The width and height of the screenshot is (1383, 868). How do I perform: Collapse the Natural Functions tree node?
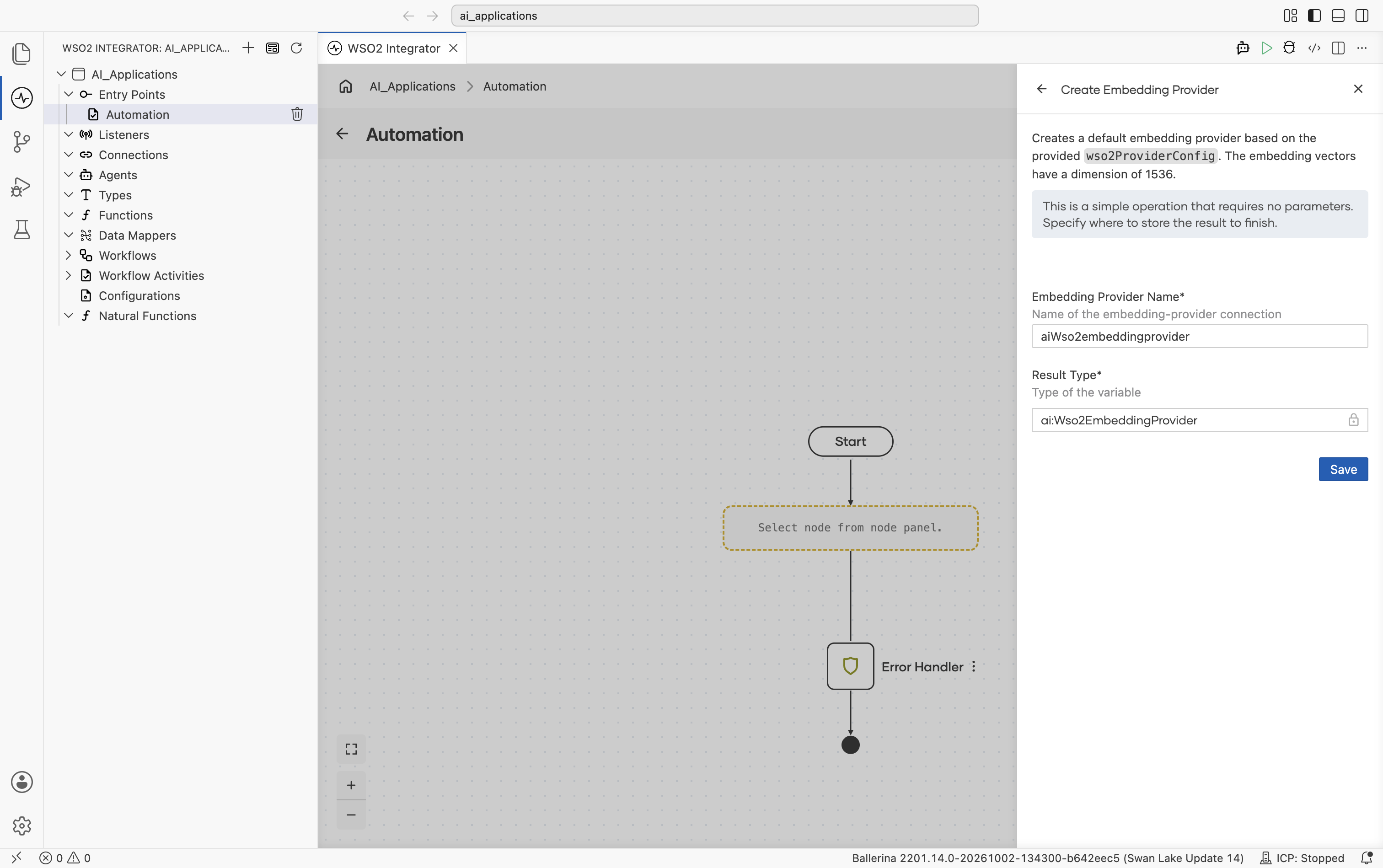[68, 316]
